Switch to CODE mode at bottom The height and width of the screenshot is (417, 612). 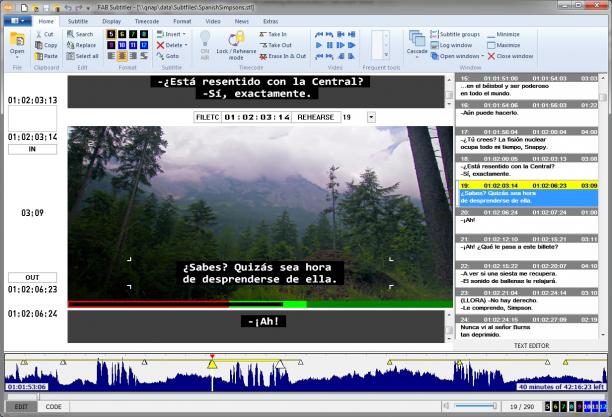click(53, 406)
